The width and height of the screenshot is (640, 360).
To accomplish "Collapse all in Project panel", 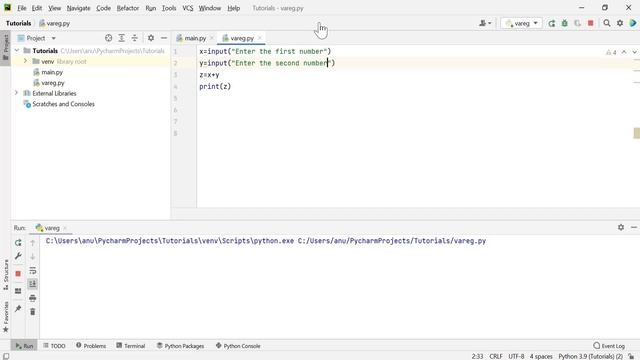I will (x=135, y=38).
